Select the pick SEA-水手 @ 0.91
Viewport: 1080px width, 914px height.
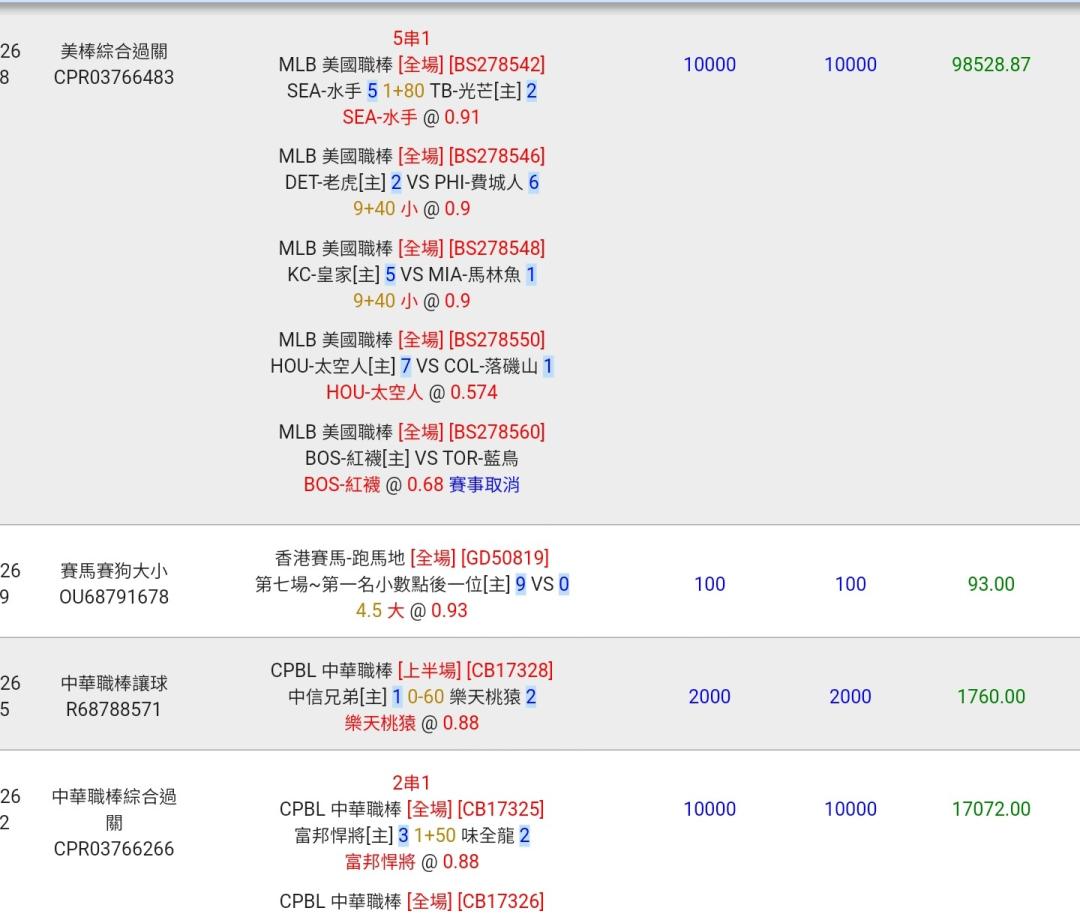coord(411,117)
